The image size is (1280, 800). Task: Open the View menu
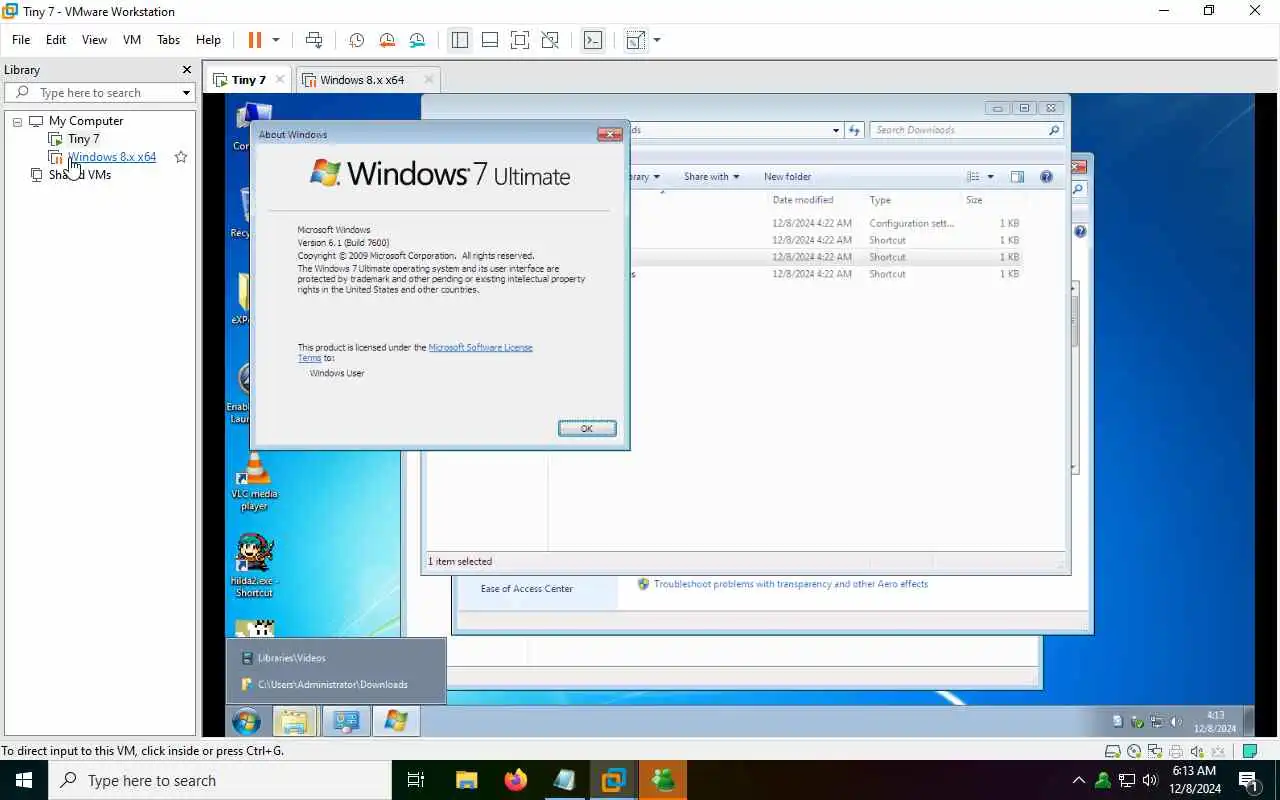pos(94,40)
